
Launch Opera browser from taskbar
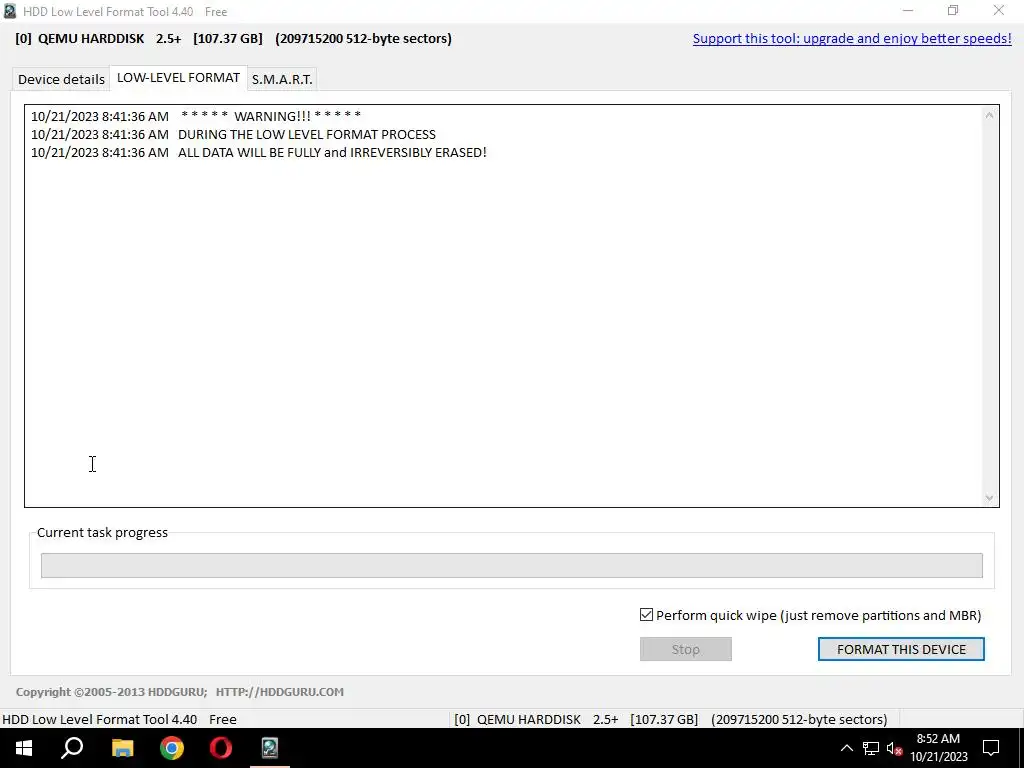[x=221, y=748]
